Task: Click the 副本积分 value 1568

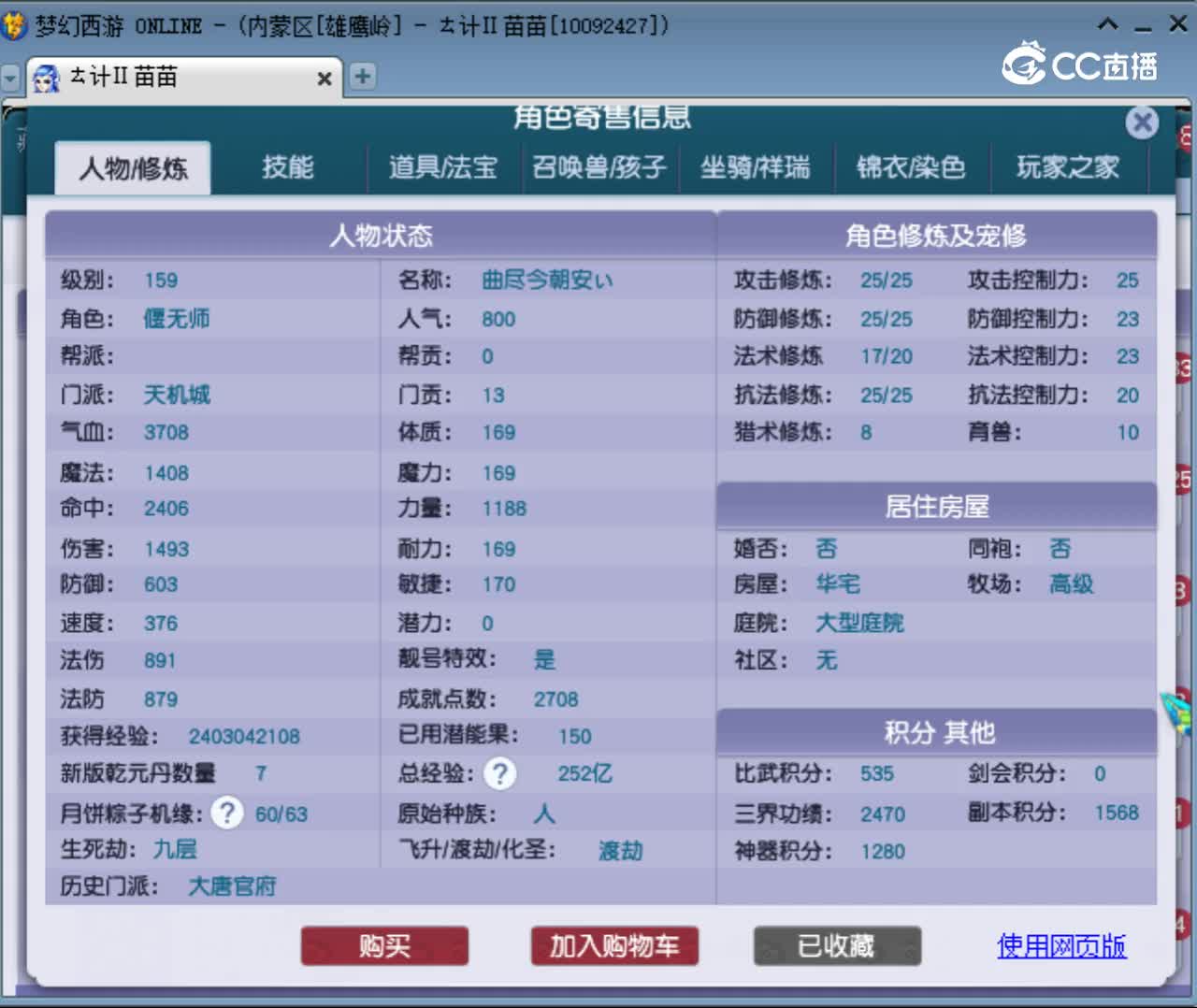Action: (1117, 813)
